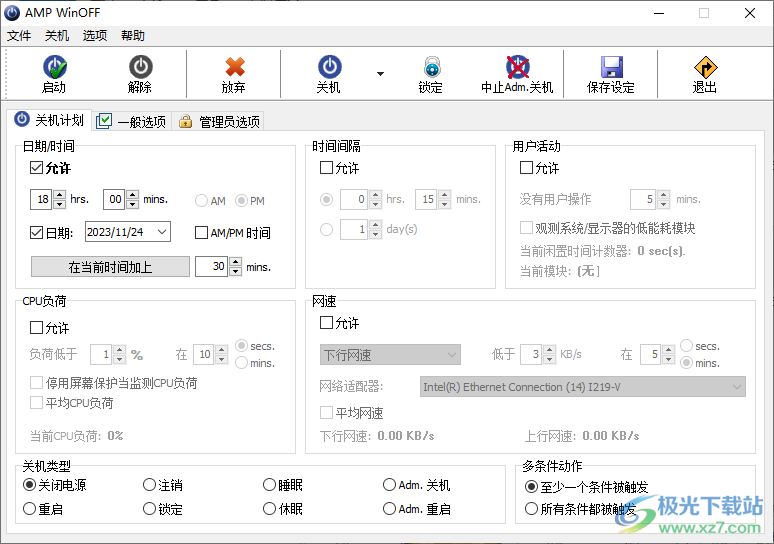Uncheck 允许 in 日期/时间 group

pos(37,168)
